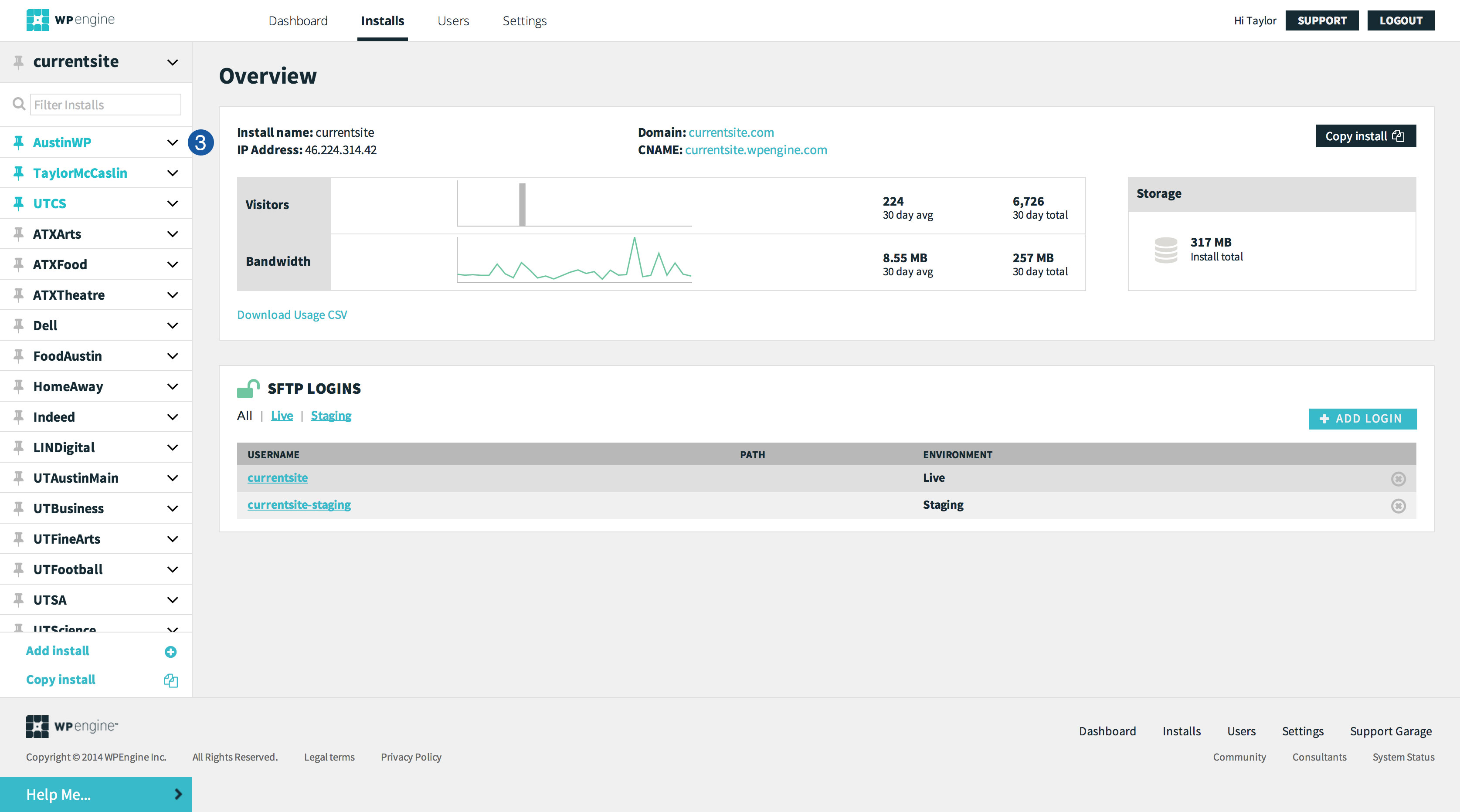Click pin icon beside UTFineArts
Viewport: 1460px width, 812px height.
click(19, 539)
